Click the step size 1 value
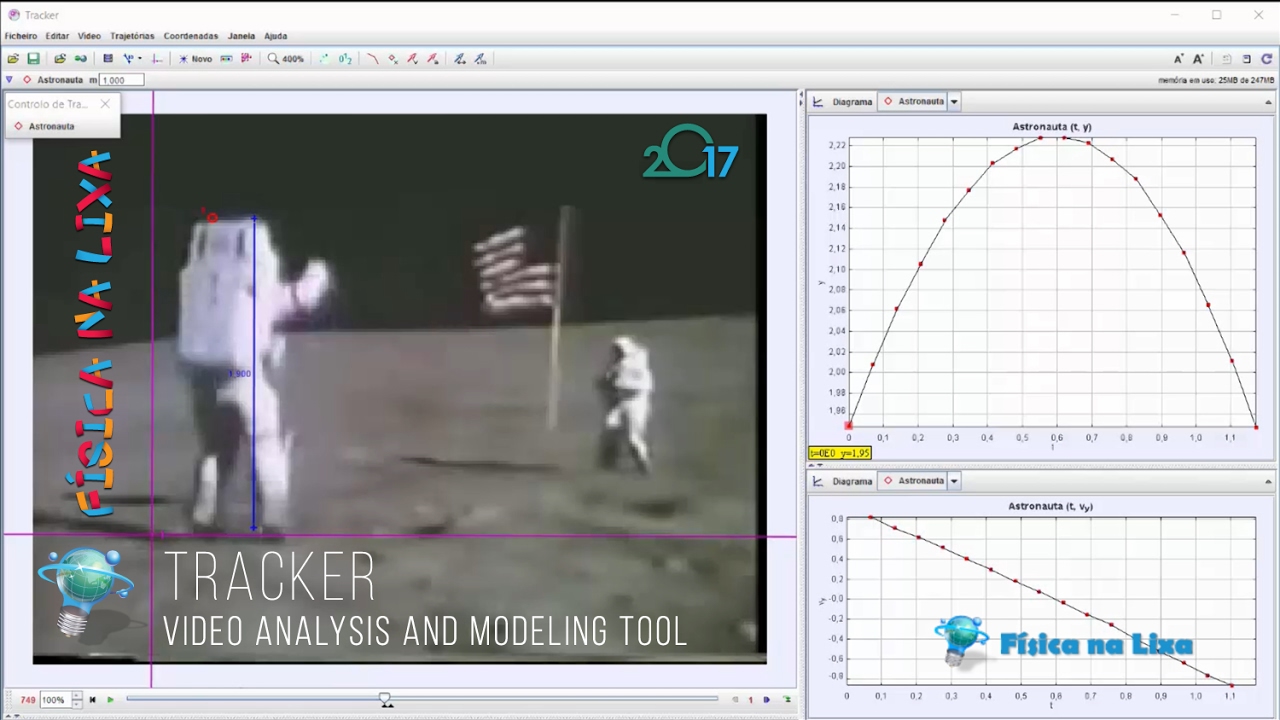Screen dimensions: 1280x720 [x=751, y=700]
